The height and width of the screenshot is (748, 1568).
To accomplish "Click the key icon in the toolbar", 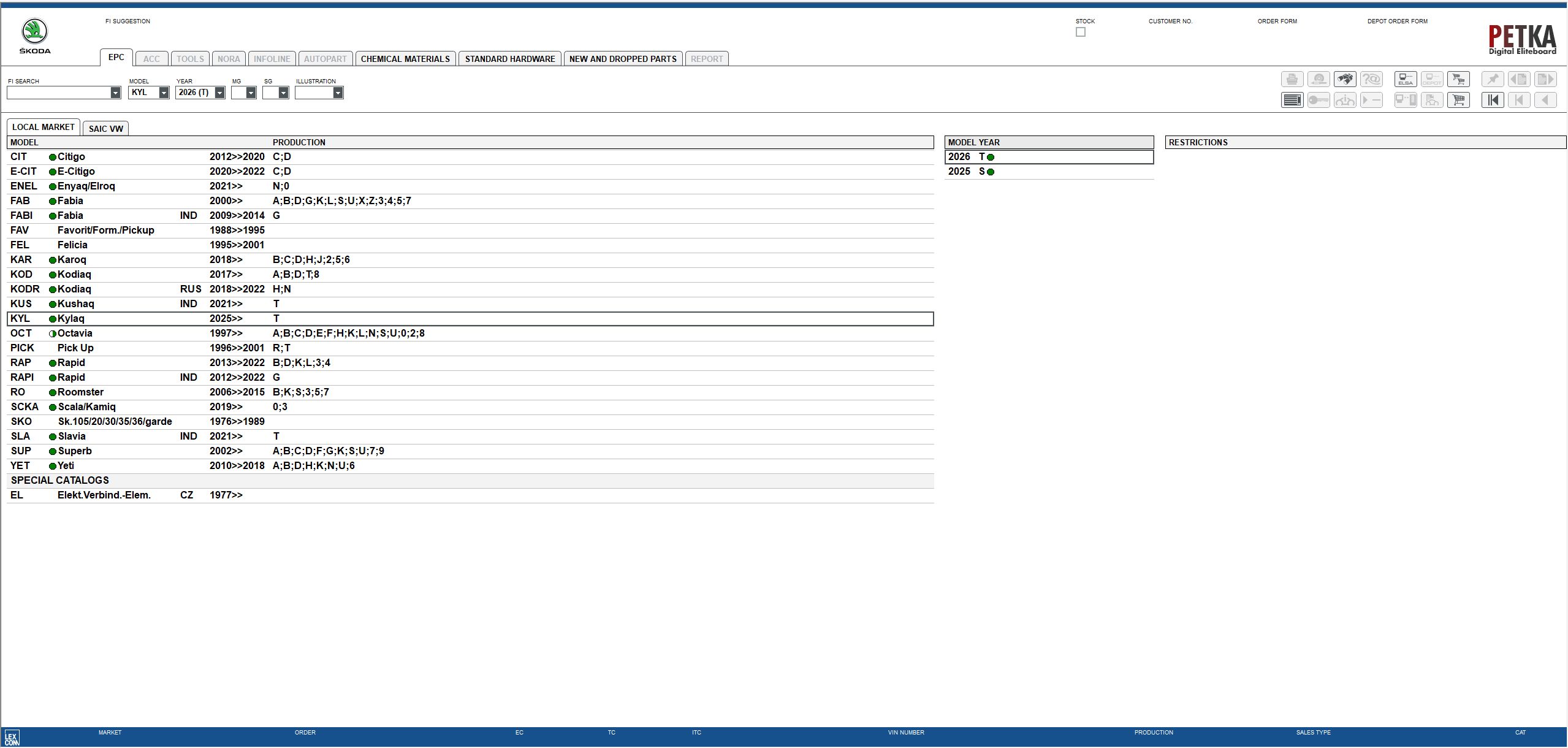I will click(x=1319, y=100).
